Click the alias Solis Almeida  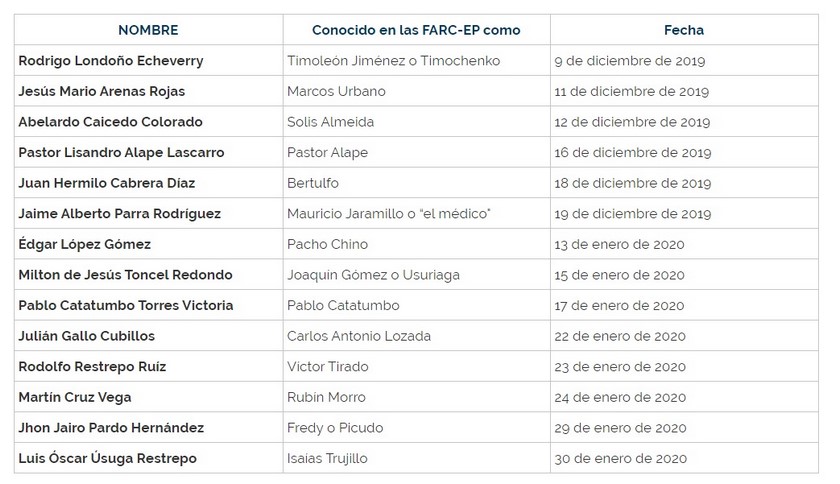tap(330, 122)
